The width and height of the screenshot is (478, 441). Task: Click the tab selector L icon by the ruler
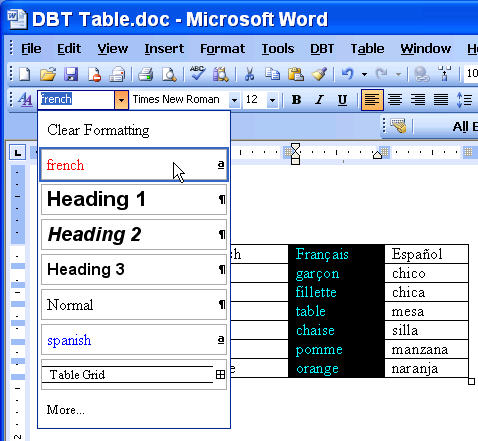pos(17,153)
